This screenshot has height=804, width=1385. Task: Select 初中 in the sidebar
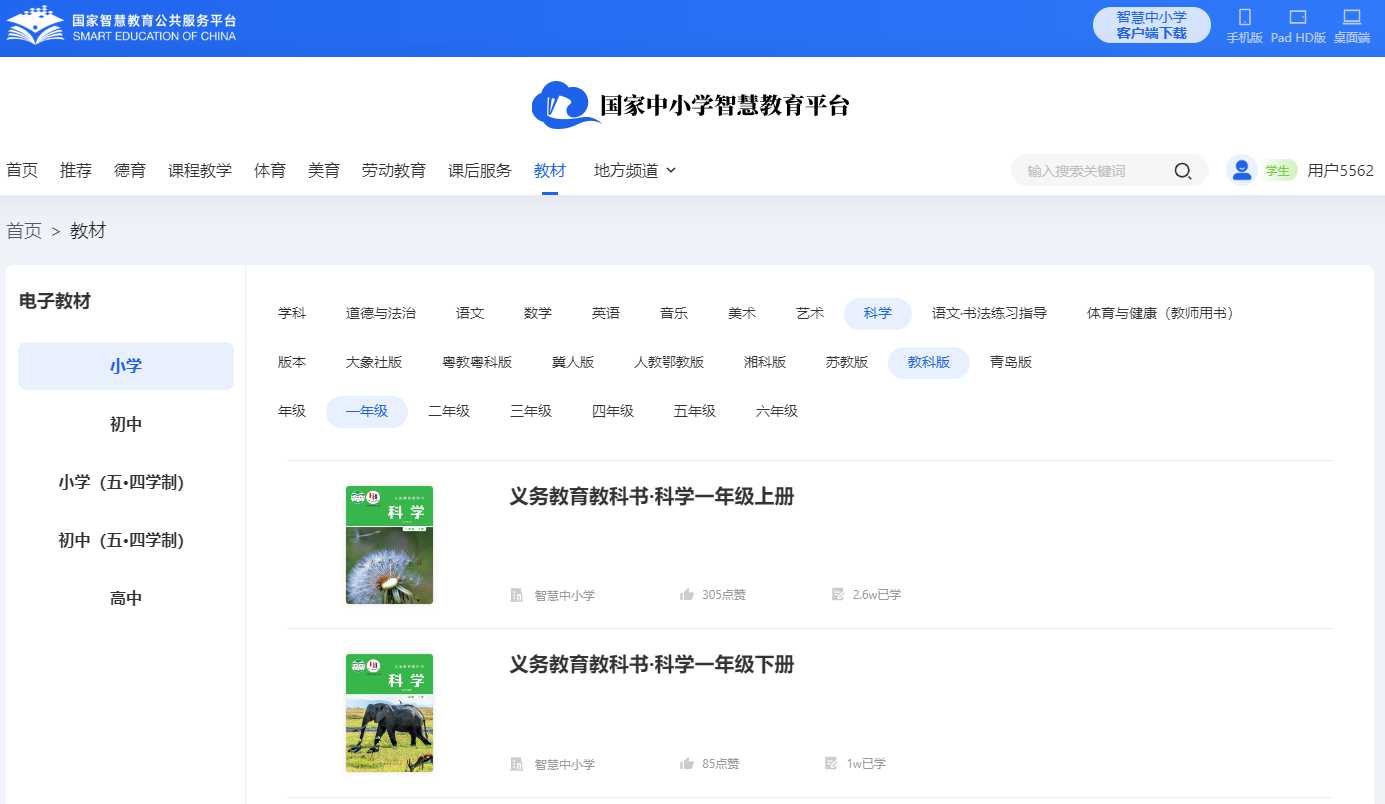tap(126, 424)
